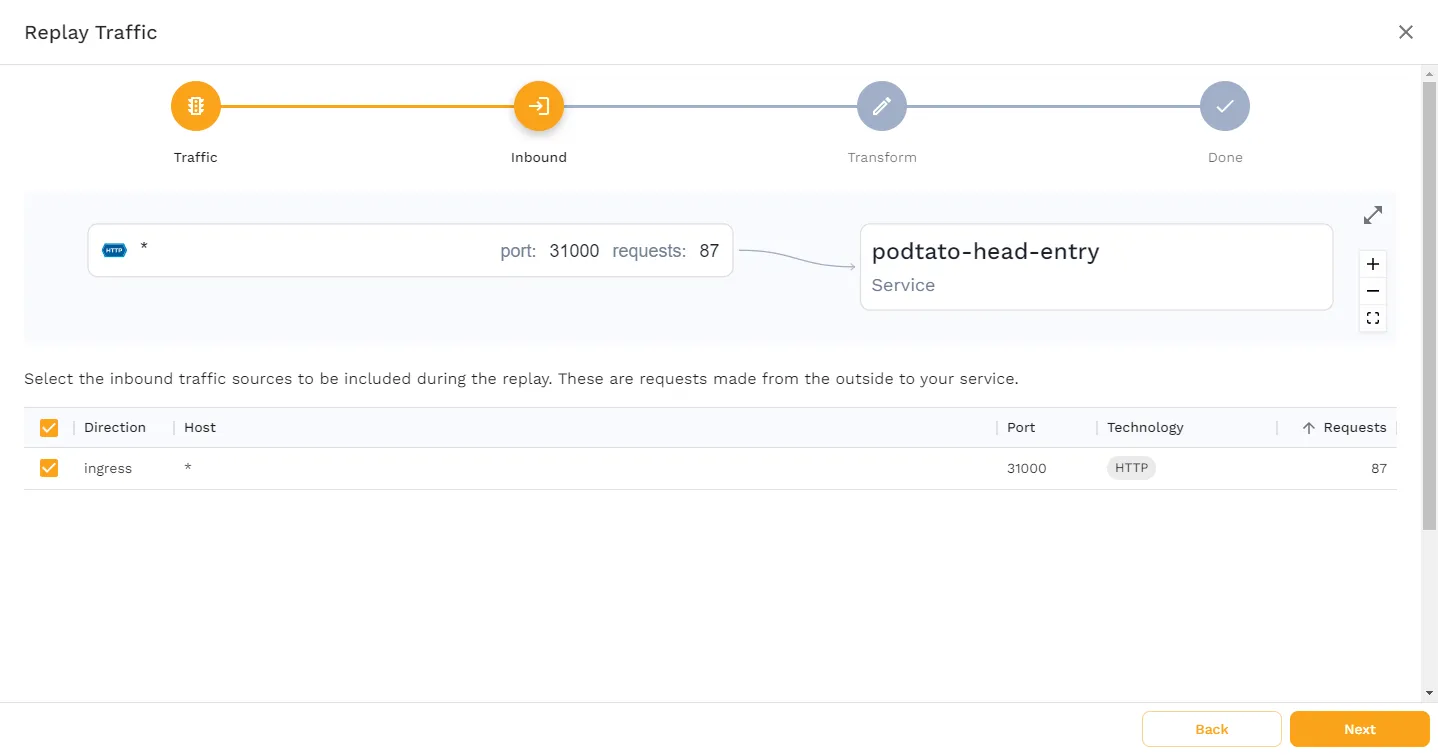The width and height of the screenshot is (1438, 755).
Task: Click the HTTP technology tag in the ingress row
Action: tap(1130, 467)
